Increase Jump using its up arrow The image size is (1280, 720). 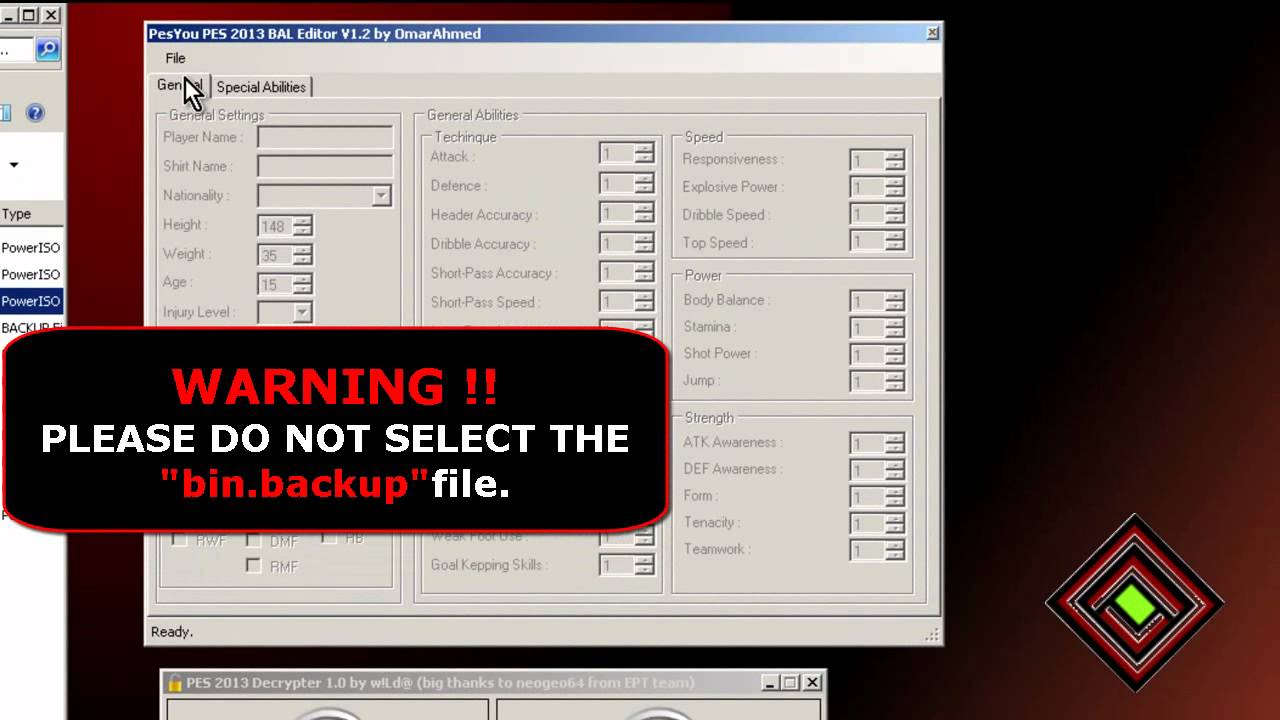895,377
